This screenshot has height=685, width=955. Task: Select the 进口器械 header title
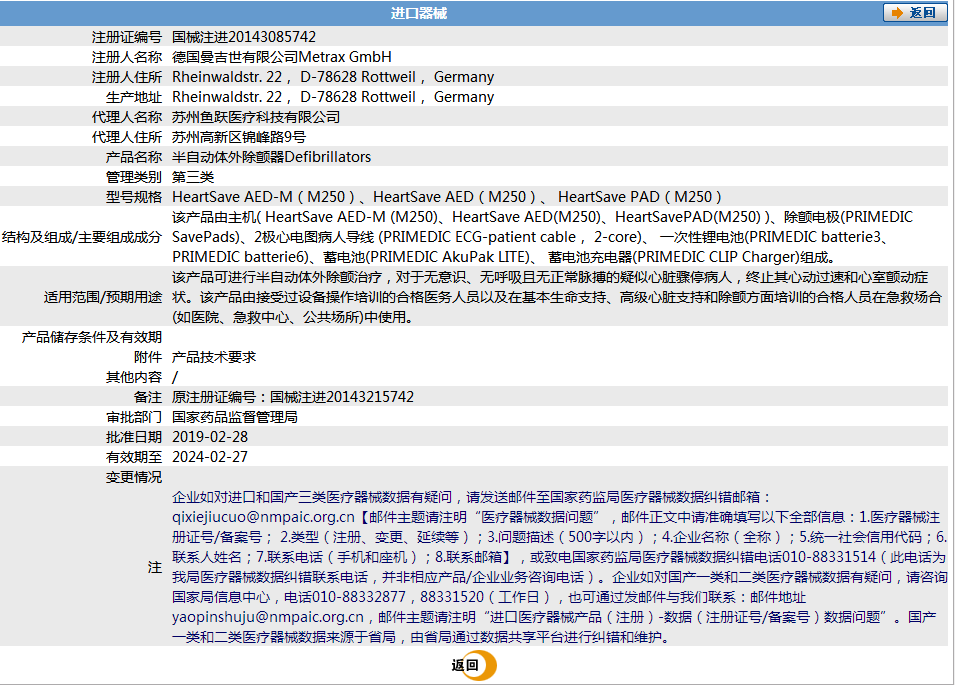[419, 13]
